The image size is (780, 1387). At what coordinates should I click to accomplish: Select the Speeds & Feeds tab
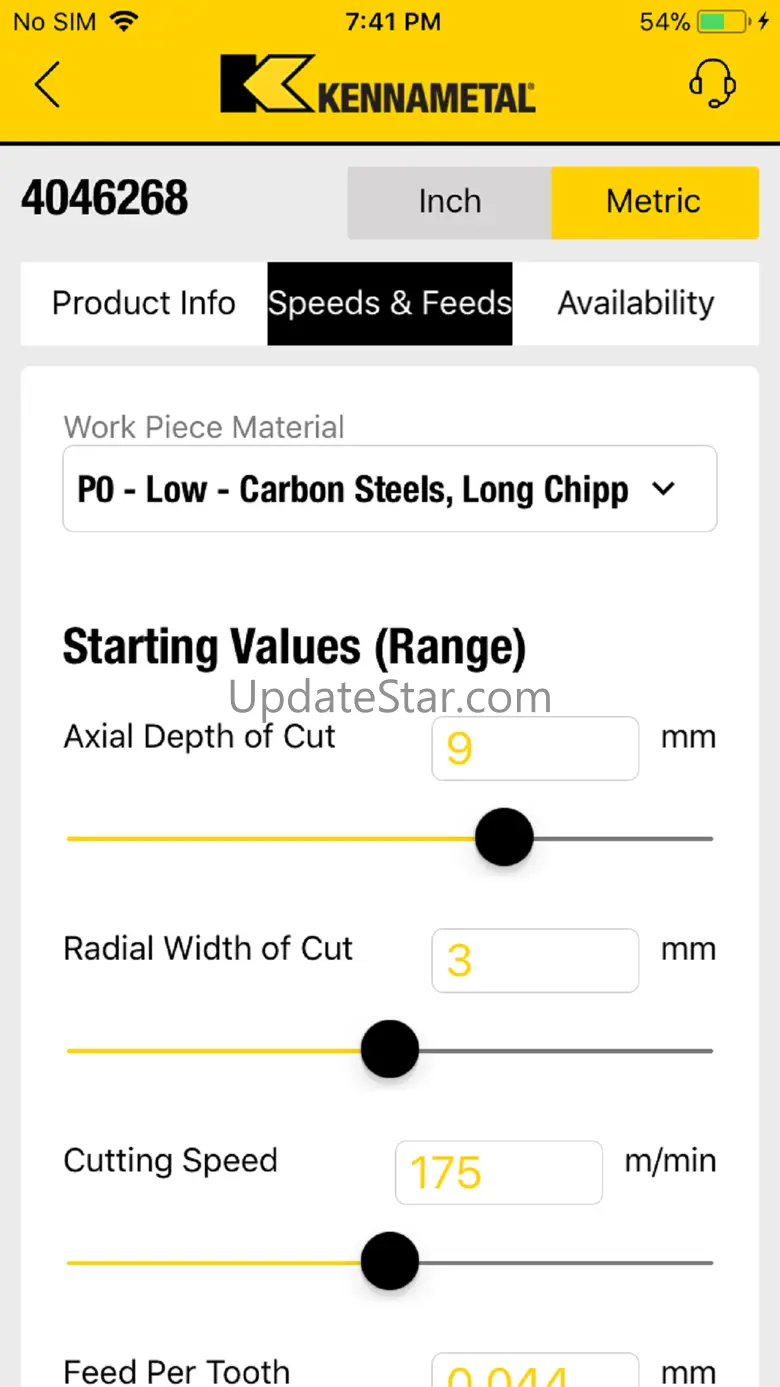[x=390, y=304]
